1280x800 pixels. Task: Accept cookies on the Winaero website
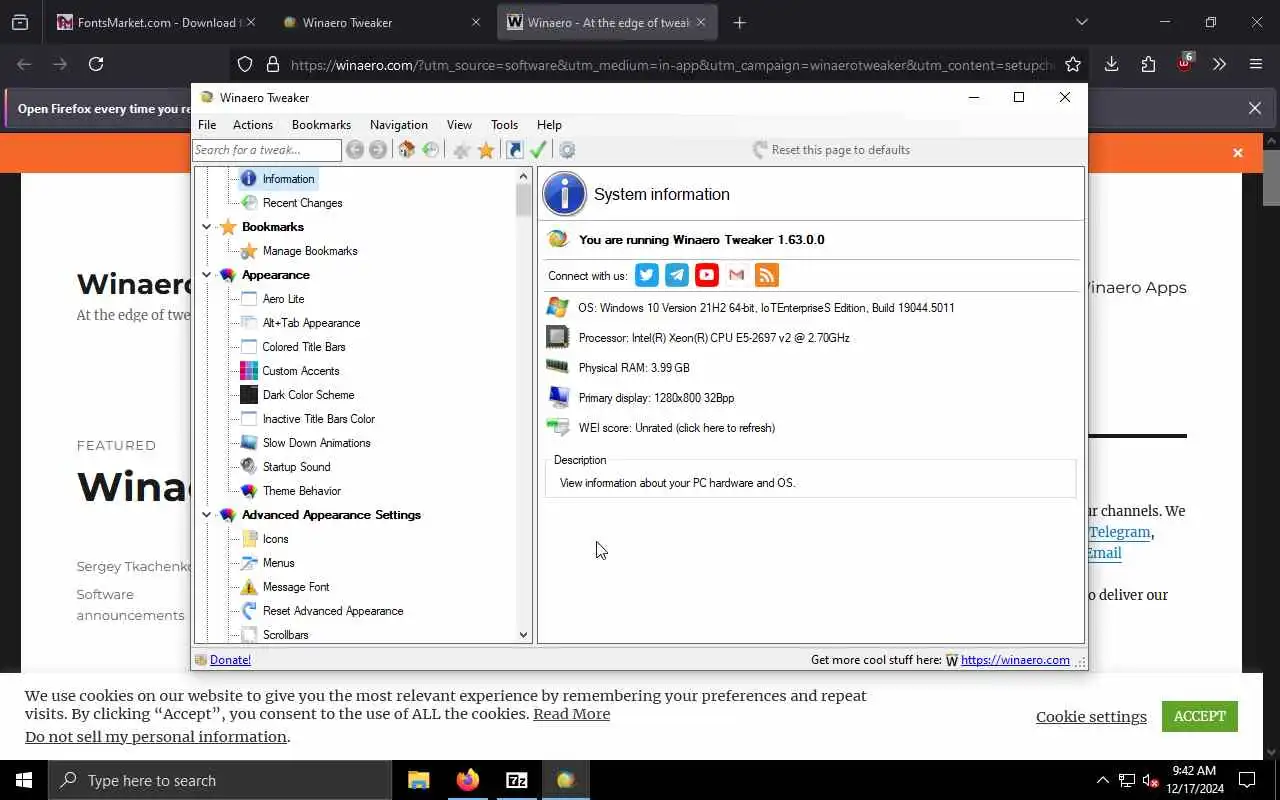[x=1200, y=716]
